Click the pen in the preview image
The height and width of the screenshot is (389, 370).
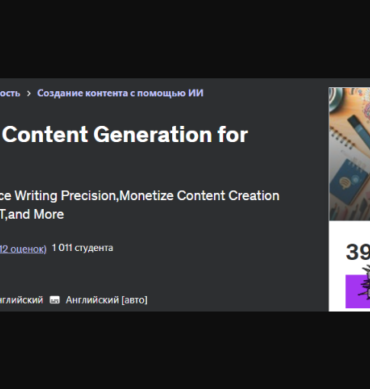(x=359, y=126)
